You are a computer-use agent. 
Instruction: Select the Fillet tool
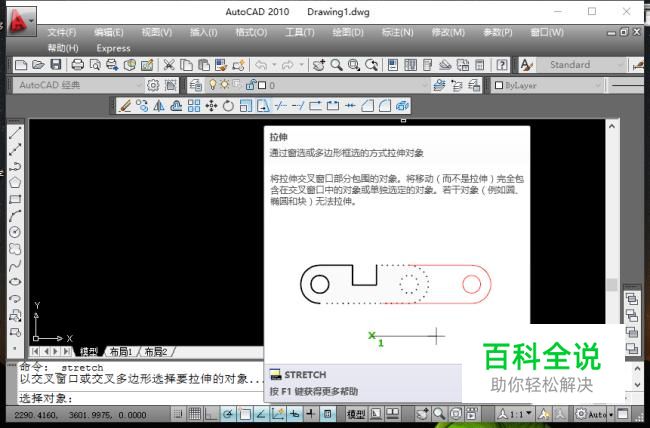pos(385,106)
